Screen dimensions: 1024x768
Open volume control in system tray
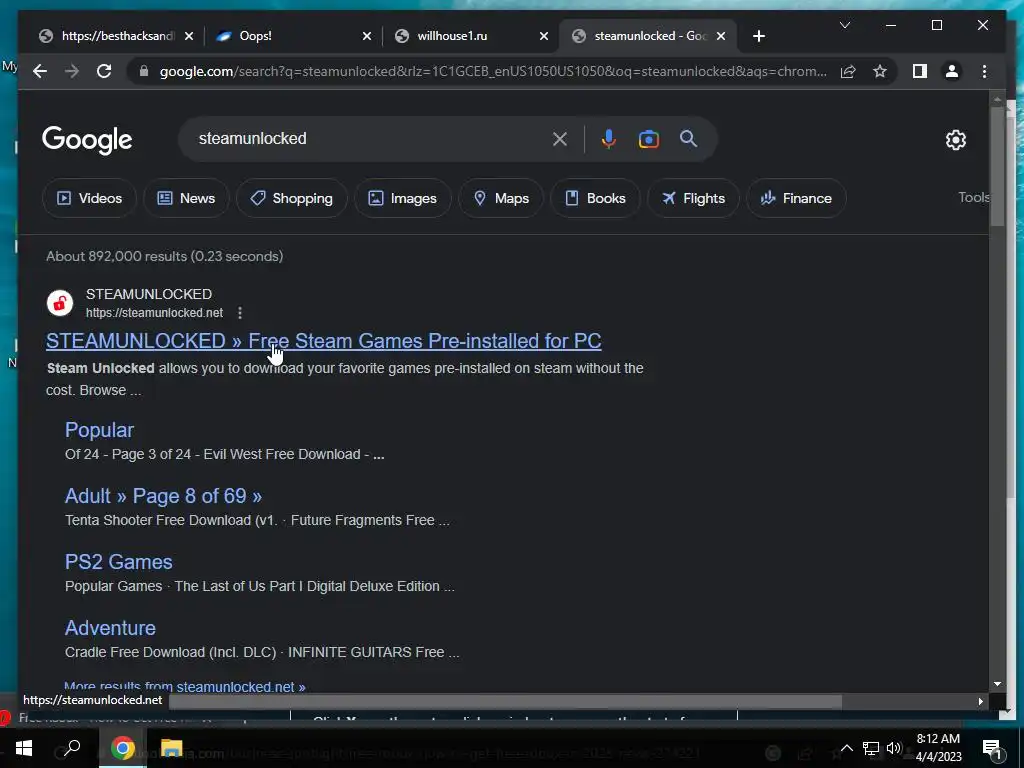pyautogui.click(x=893, y=748)
